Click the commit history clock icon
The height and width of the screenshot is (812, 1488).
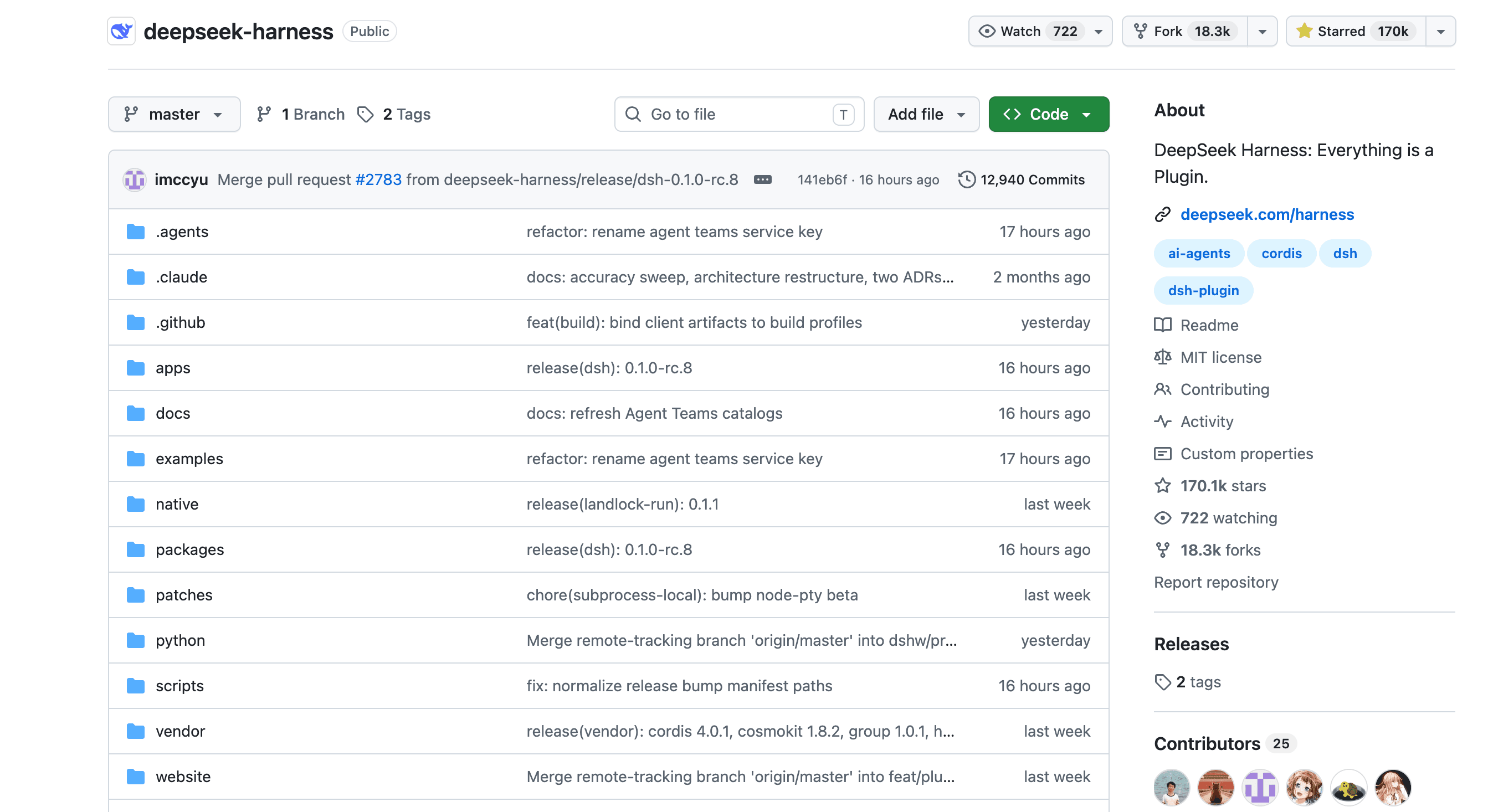pos(966,179)
